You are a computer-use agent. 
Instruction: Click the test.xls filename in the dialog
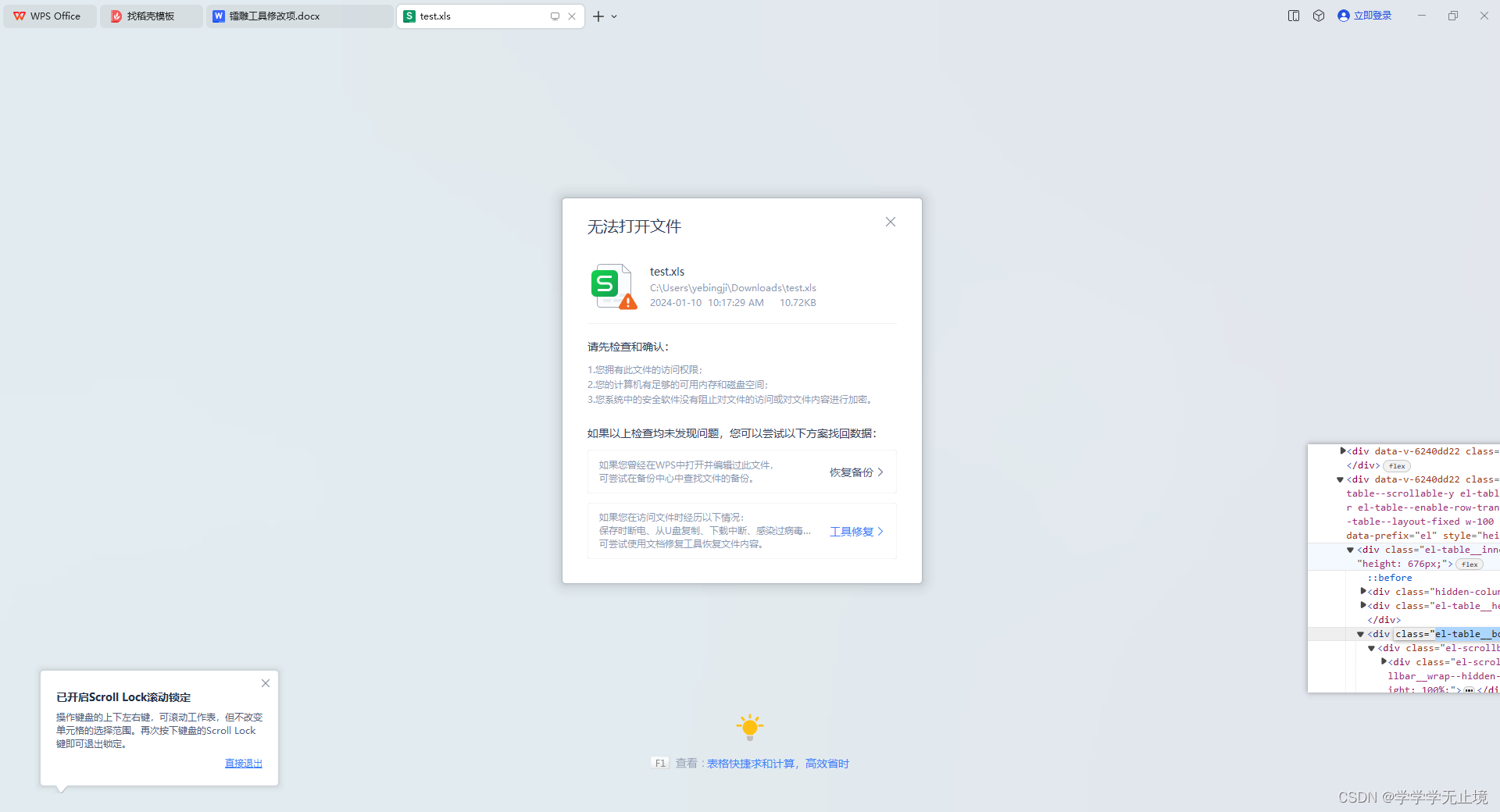click(667, 272)
